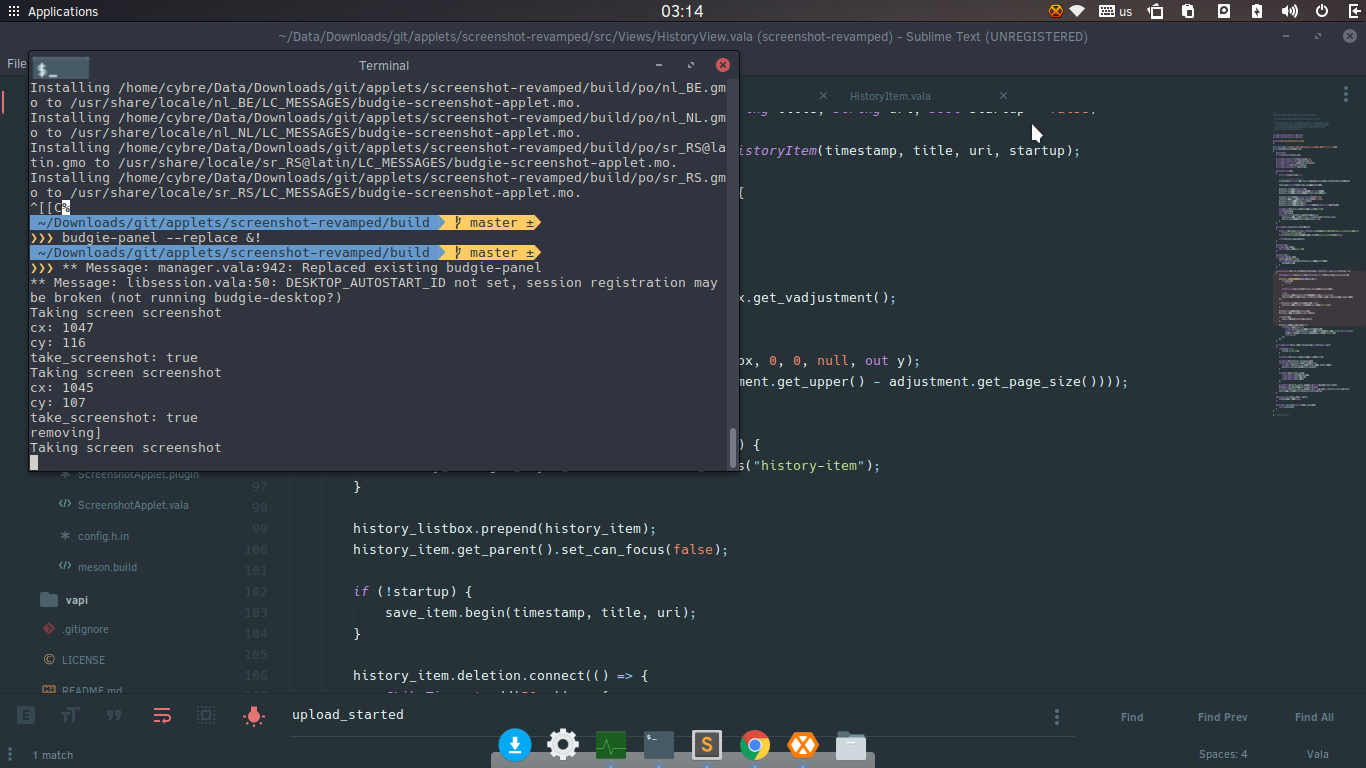Screen dimensions: 1366x768
Task: Open the file manager from dock
Action: coord(850,745)
